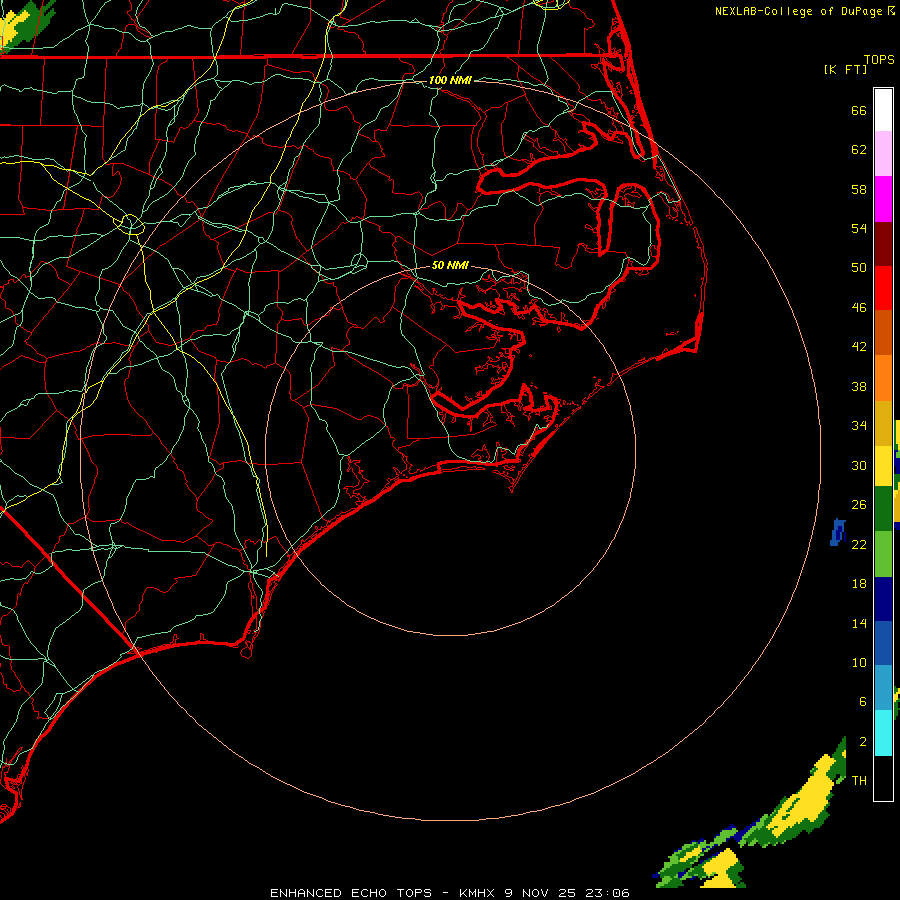Click the 9 NOV 25 date text
Viewport: 900px width, 900px height.
tap(541, 893)
